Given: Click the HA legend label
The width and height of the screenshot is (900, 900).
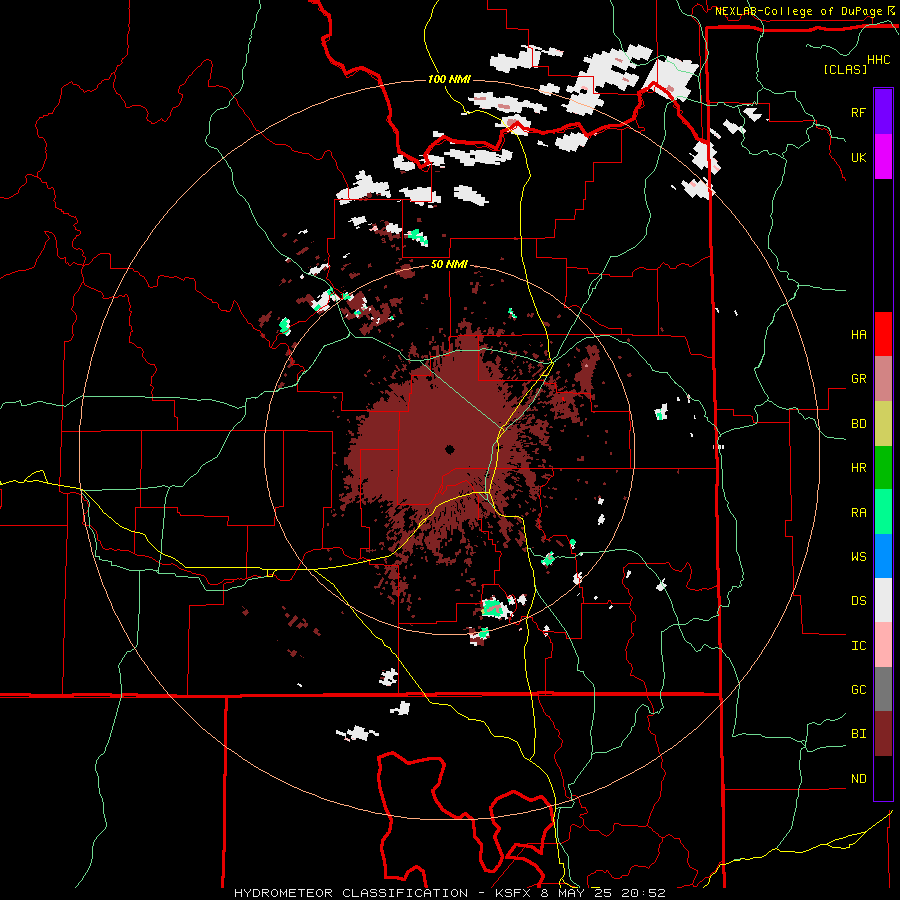Looking at the screenshot, I should coord(858,335).
